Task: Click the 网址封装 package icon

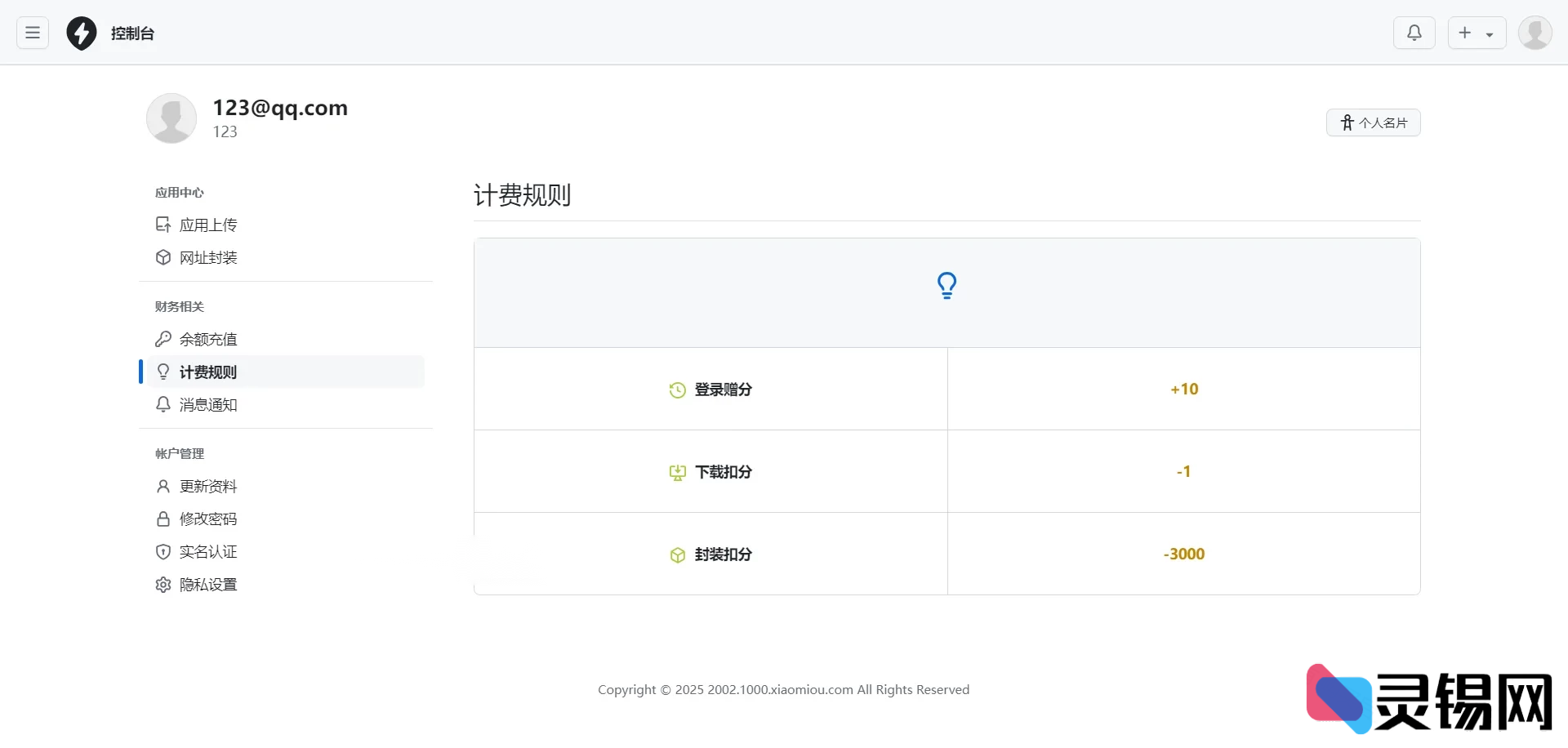Action: click(x=163, y=257)
